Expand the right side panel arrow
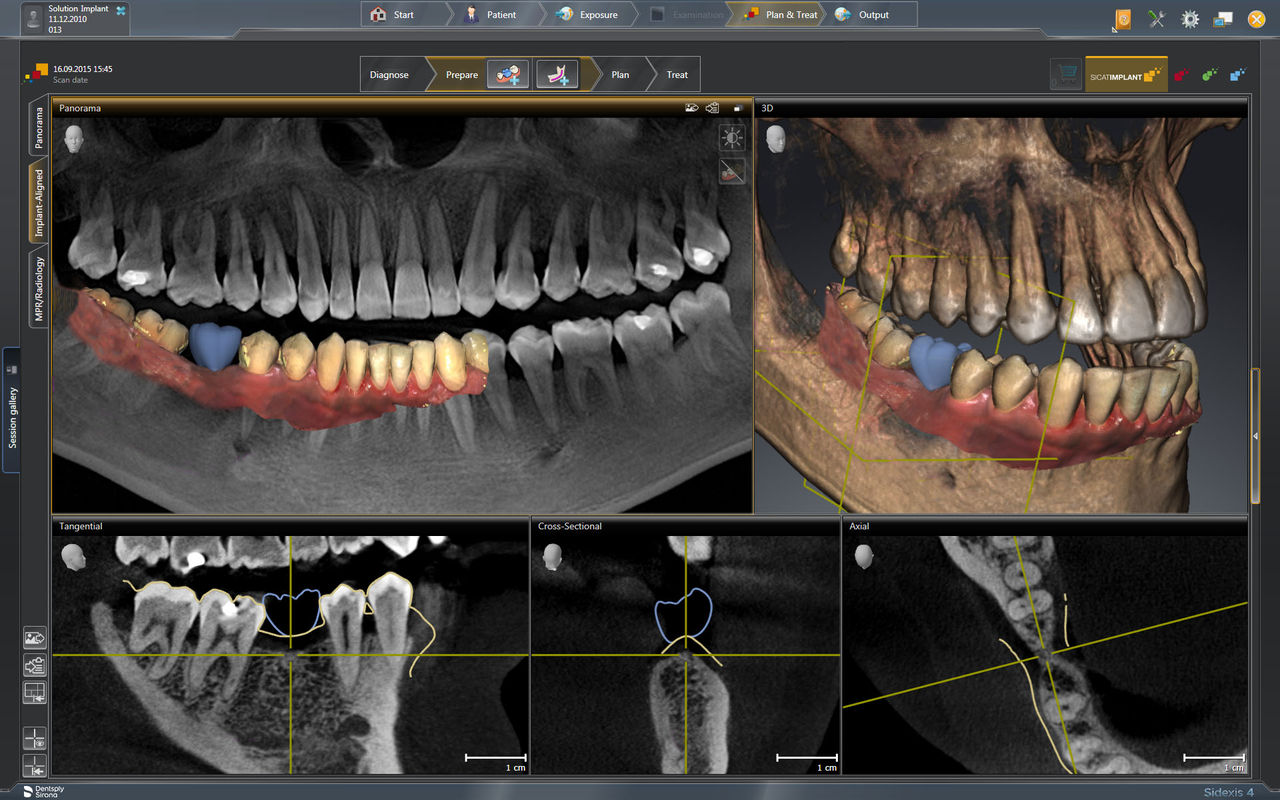Image resolution: width=1280 pixels, height=800 pixels. pos(1255,436)
